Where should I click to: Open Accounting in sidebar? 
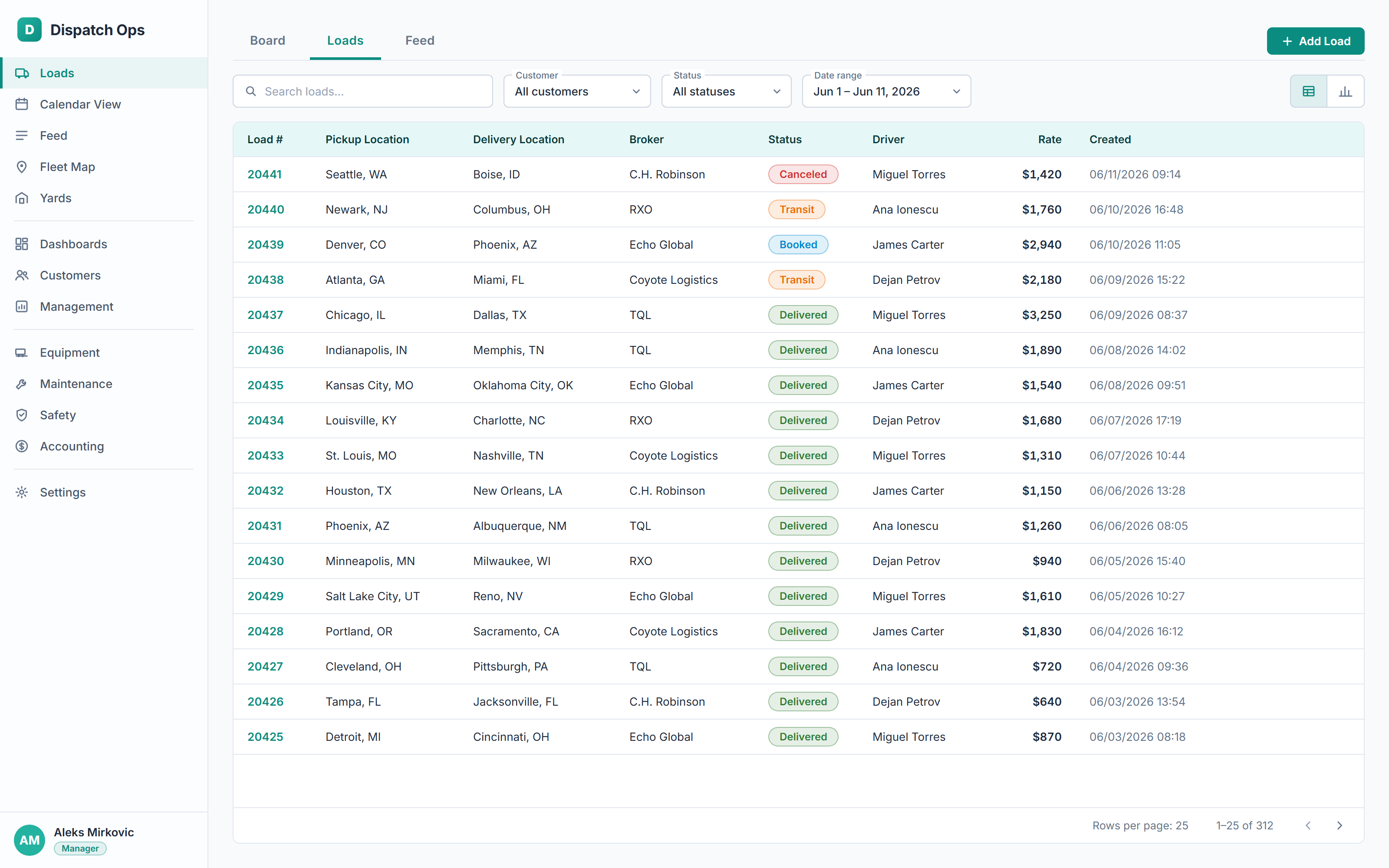point(104,446)
